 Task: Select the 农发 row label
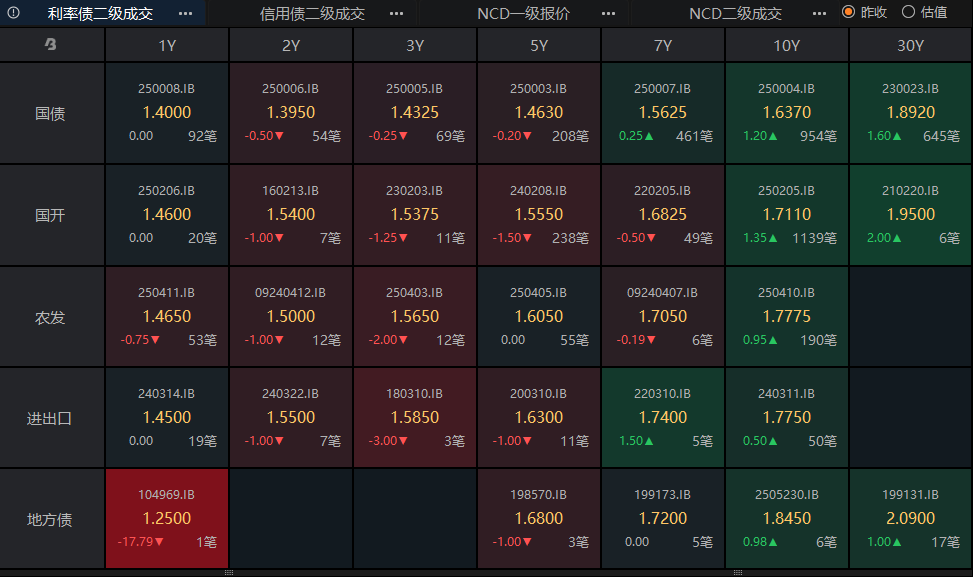(x=52, y=317)
